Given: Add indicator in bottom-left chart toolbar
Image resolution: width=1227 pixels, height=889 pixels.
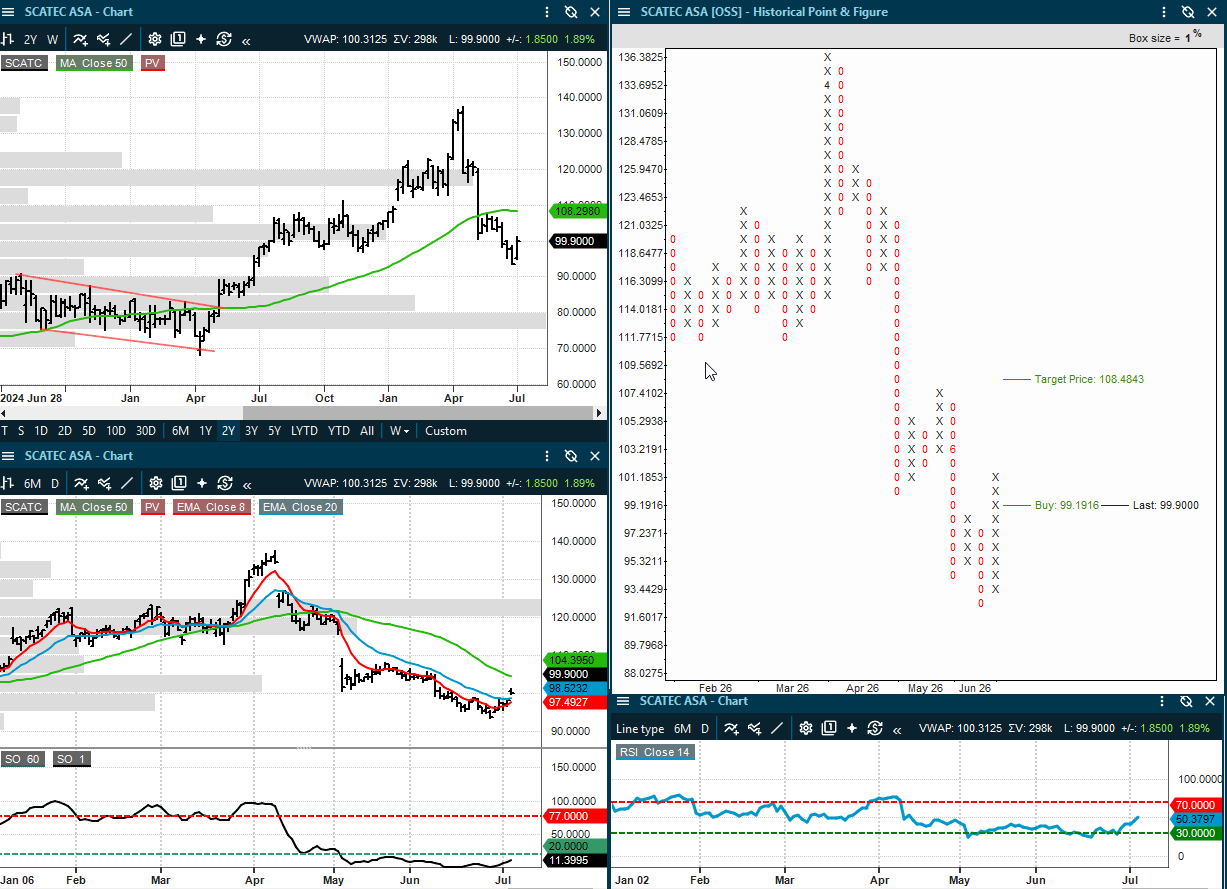Looking at the screenshot, I should click(81, 483).
